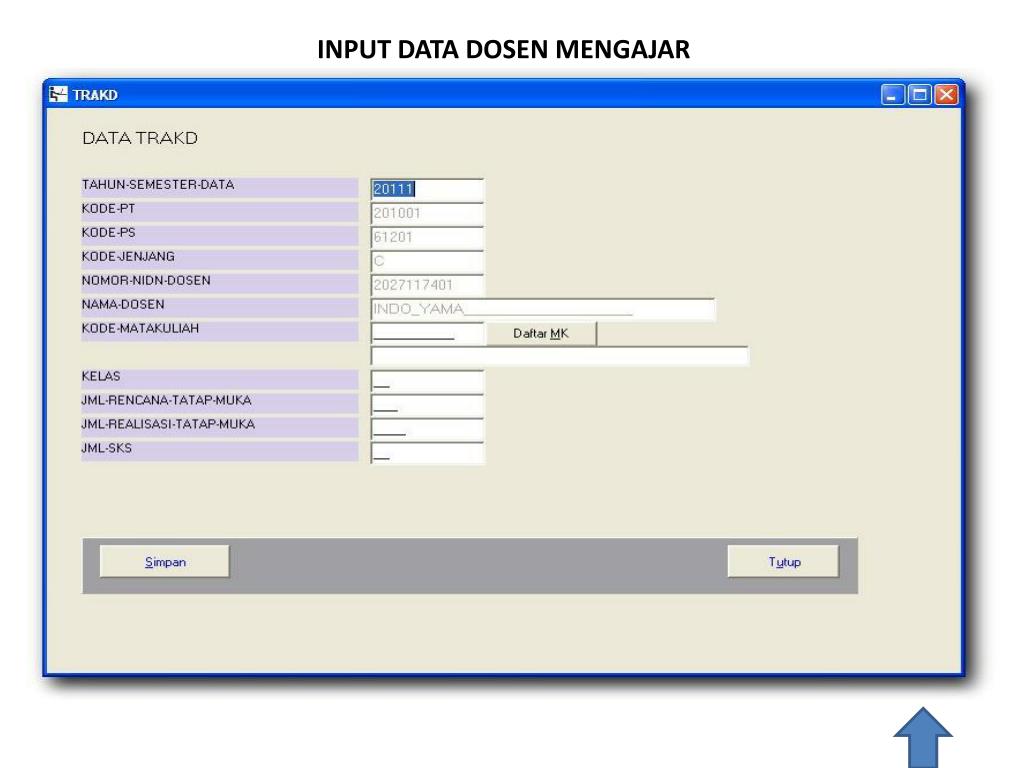This screenshot has height=768, width=1024.
Task: Focus the JML-SKS input field
Action: point(427,453)
